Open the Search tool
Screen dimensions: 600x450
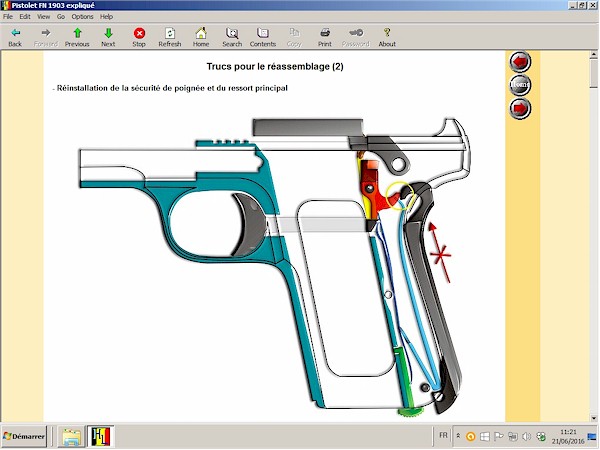point(232,37)
